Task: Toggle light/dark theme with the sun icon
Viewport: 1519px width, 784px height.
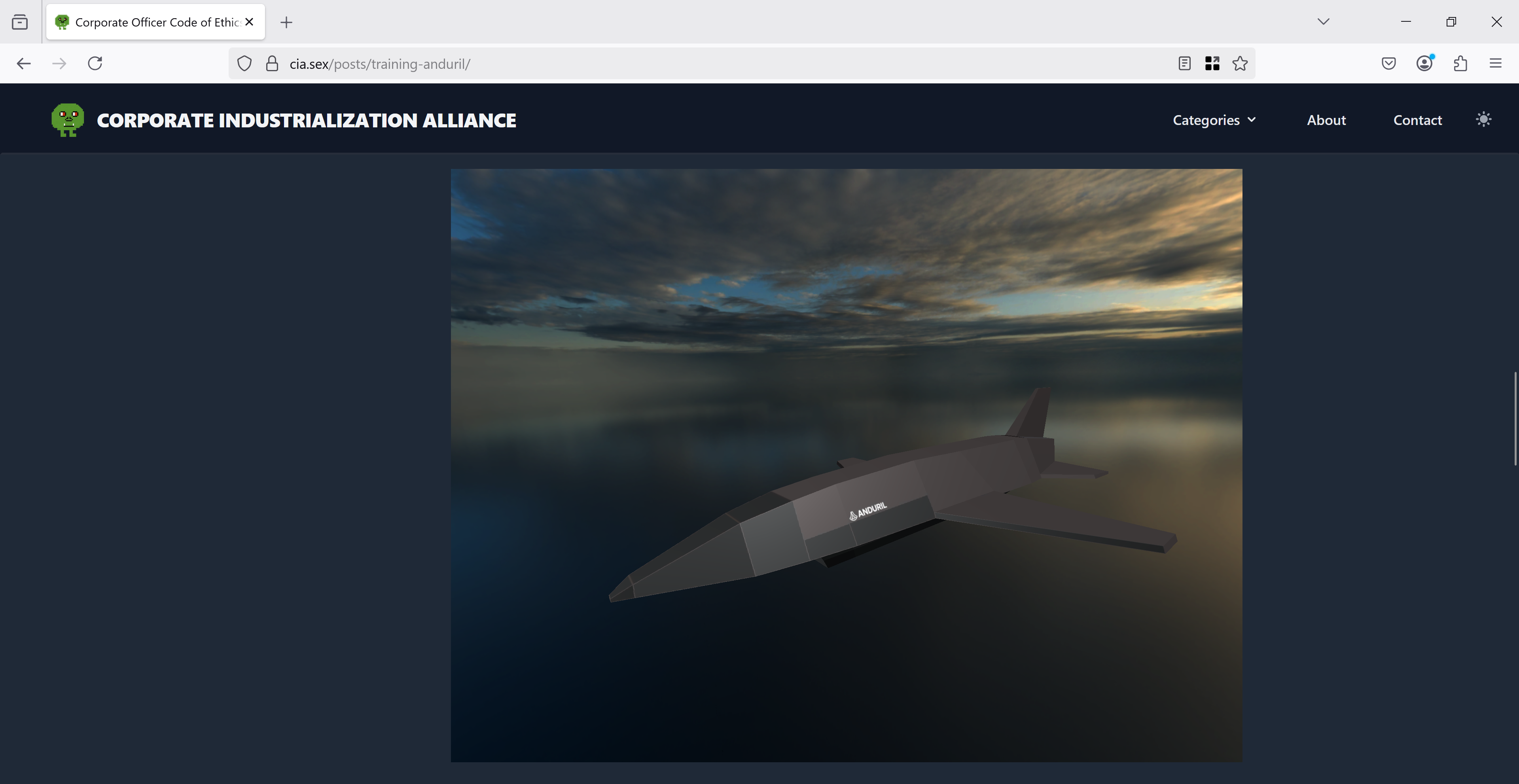Action: [x=1483, y=119]
